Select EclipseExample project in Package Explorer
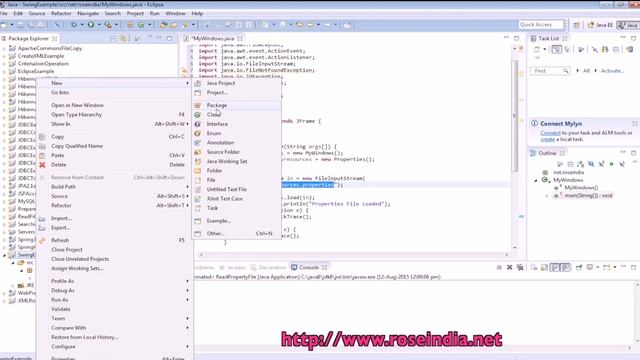The height and width of the screenshot is (360, 640). pos(36,71)
